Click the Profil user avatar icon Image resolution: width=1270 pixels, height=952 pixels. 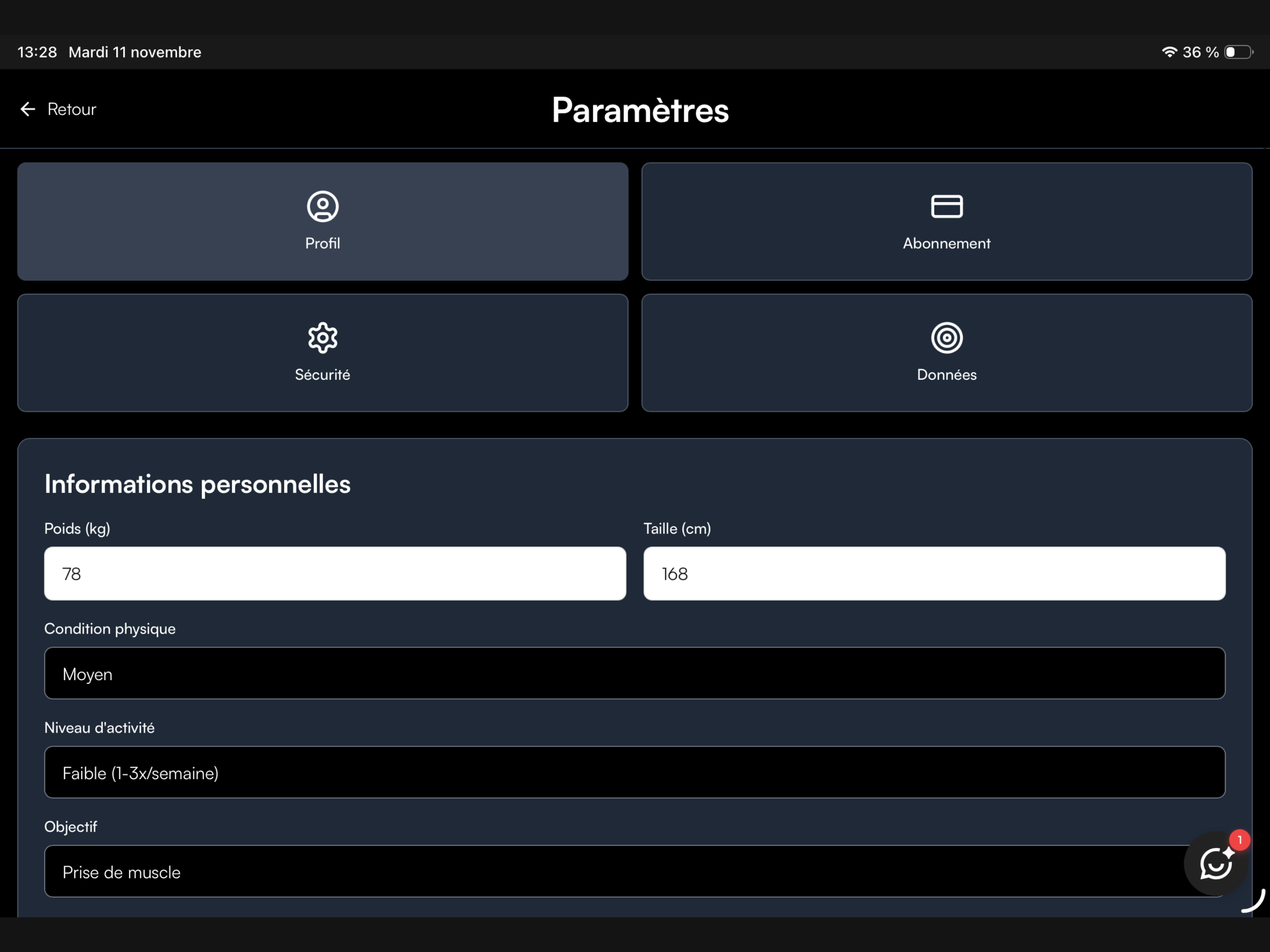click(323, 207)
